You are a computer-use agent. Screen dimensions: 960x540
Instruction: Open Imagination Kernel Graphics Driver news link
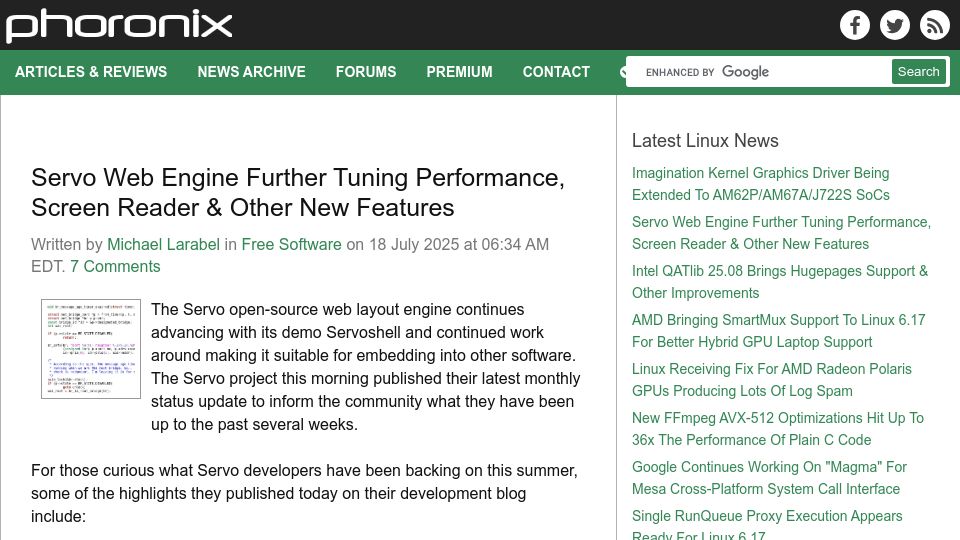click(760, 184)
